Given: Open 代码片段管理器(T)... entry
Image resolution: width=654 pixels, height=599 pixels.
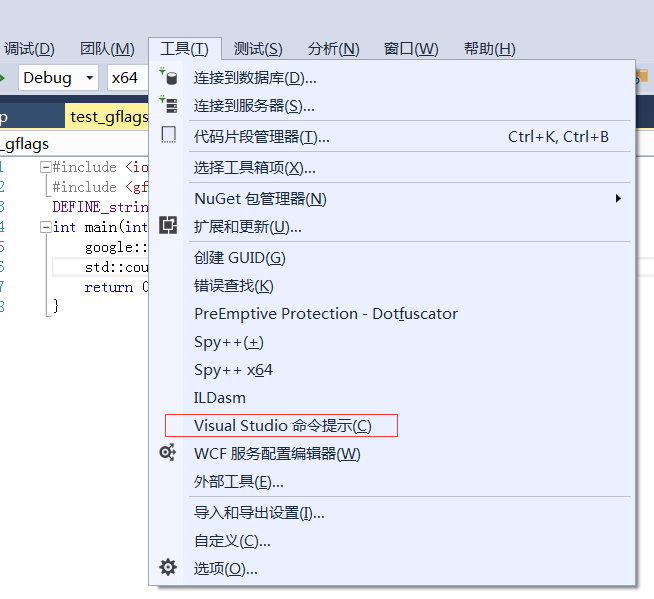Looking at the screenshot, I should point(392,136).
